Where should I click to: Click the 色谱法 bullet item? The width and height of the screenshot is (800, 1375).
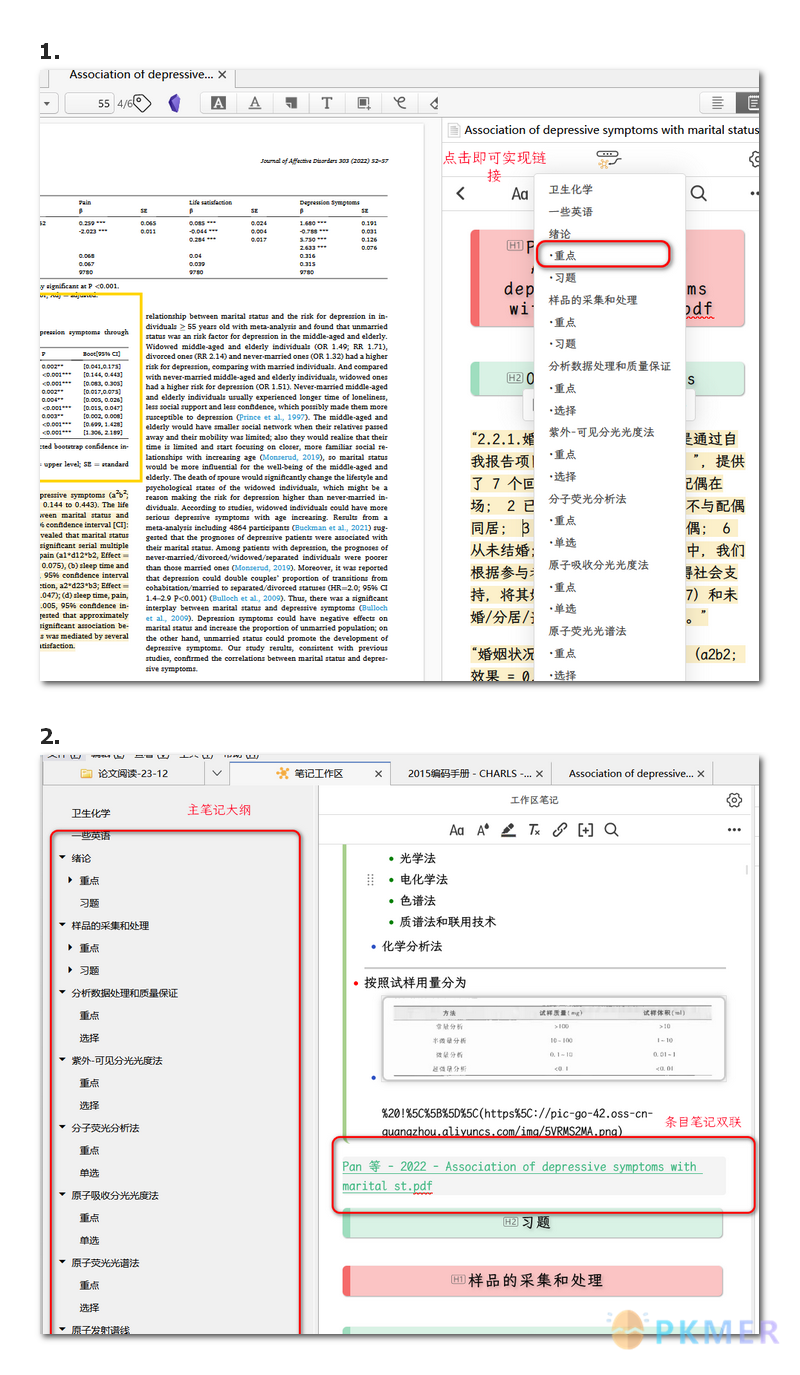418,901
